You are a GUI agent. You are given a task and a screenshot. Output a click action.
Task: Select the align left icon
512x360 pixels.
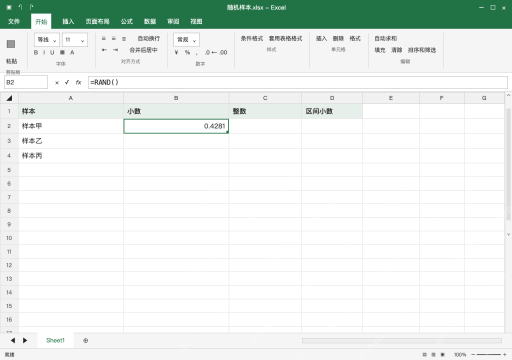pyautogui.click(x=104, y=39)
